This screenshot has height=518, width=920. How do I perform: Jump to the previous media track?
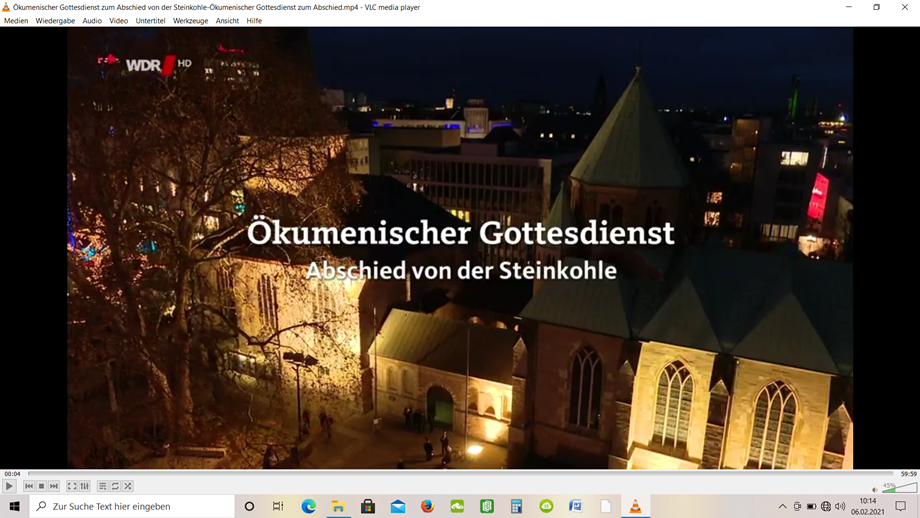pyautogui.click(x=29, y=486)
